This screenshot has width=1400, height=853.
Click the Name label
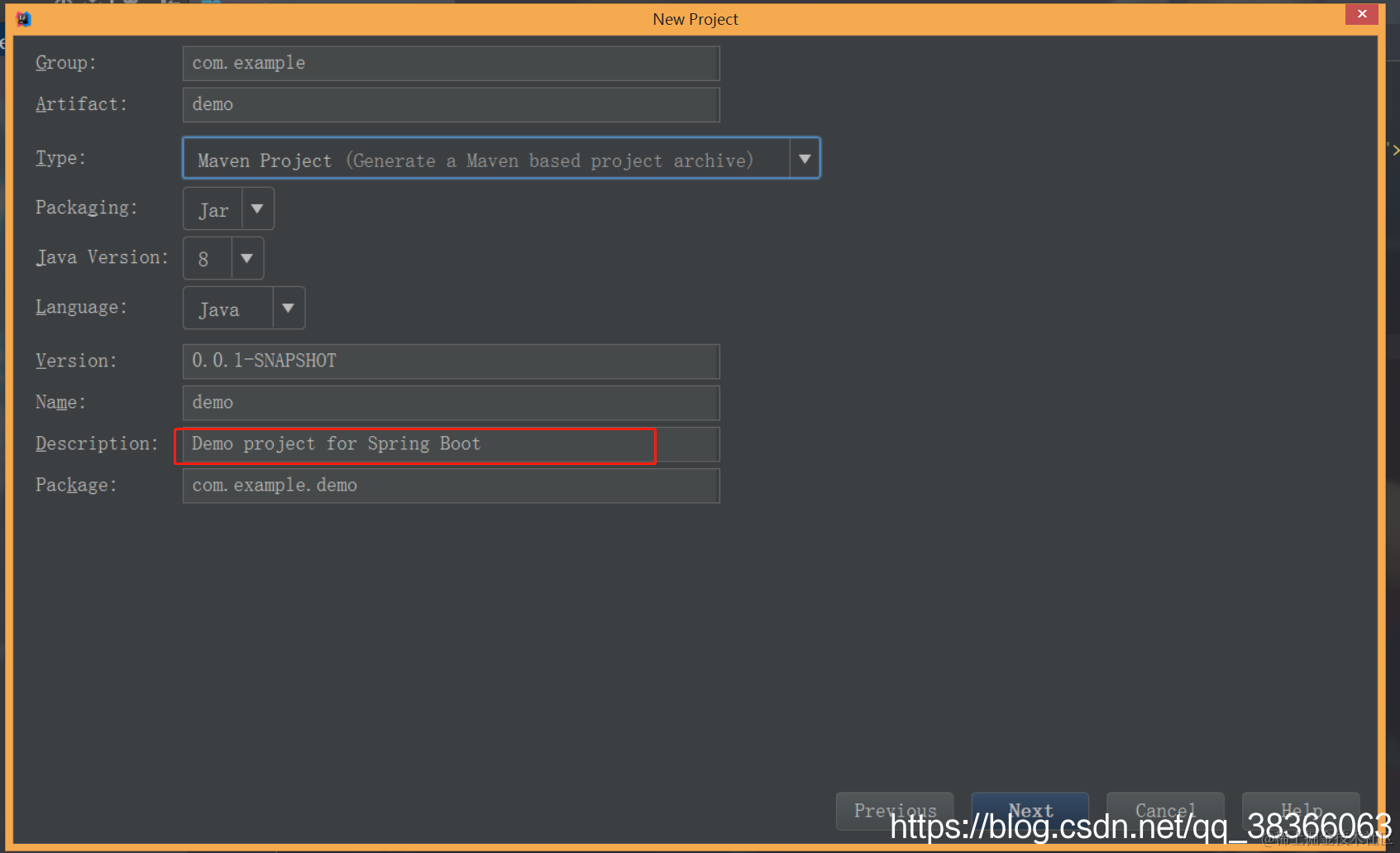(x=60, y=402)
